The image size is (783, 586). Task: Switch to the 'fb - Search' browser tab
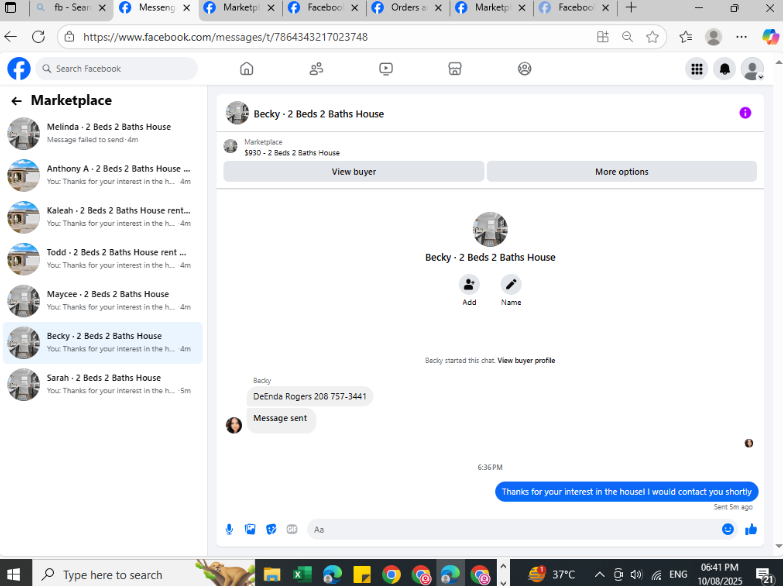(70, 8)
